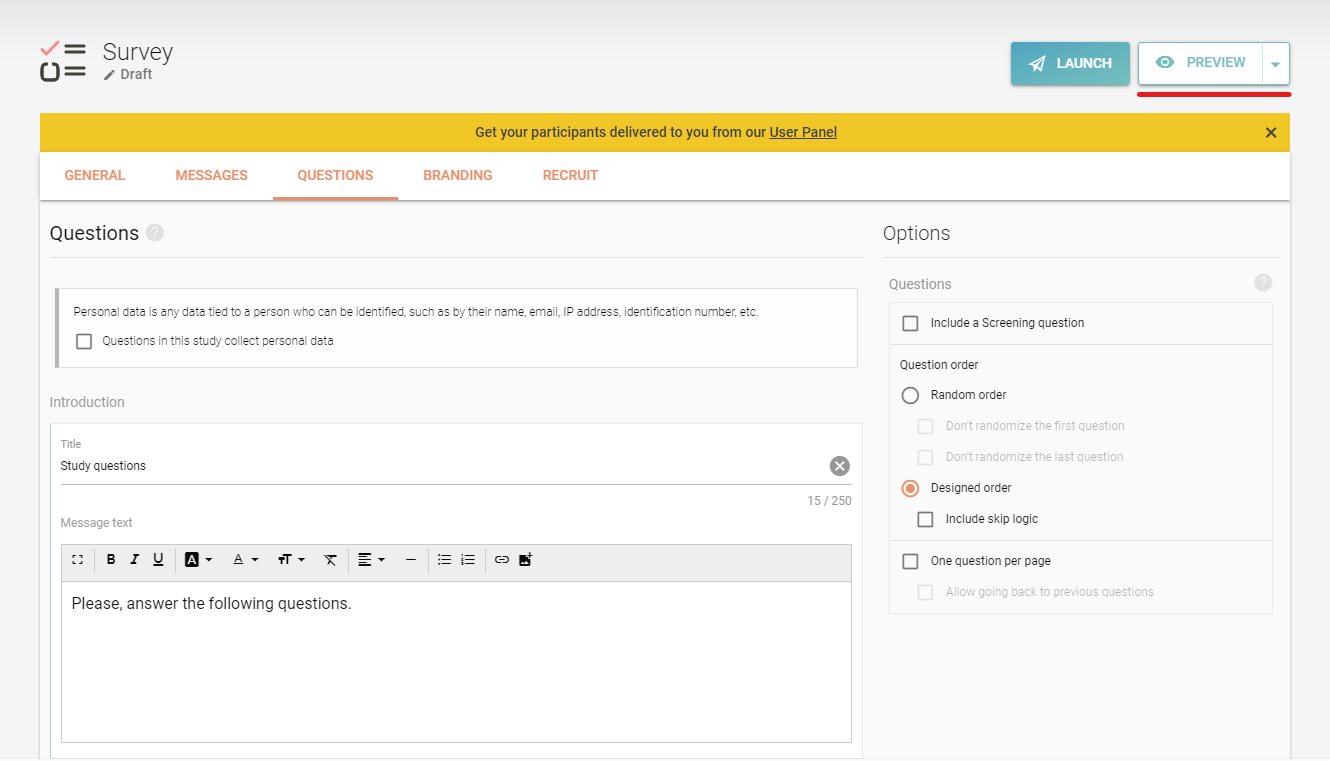
Task: Toggle fullscreen mode in the message editor
Action: pyautogui.click(x=78, y=560)
